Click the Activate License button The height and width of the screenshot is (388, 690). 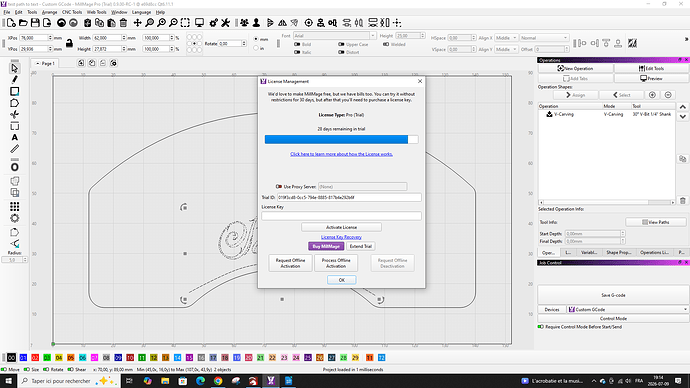[341, 227]
